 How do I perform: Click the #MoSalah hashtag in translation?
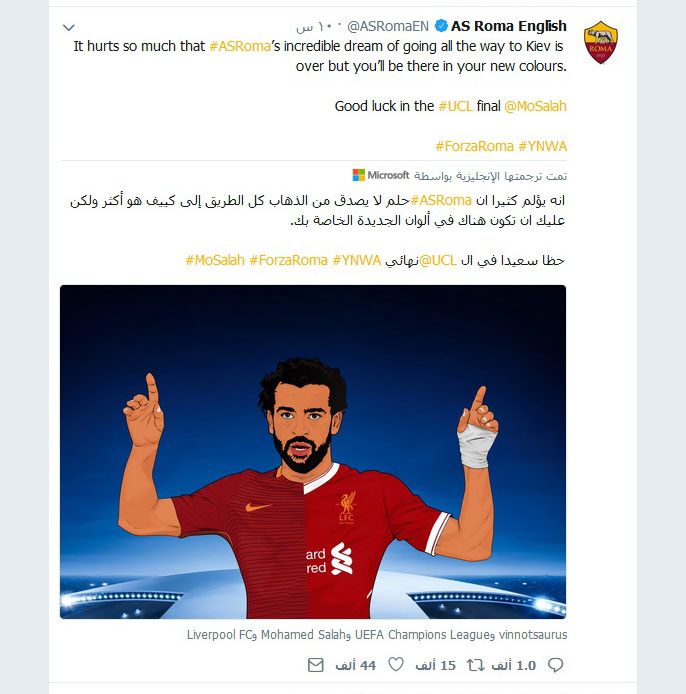pos(215,260)
